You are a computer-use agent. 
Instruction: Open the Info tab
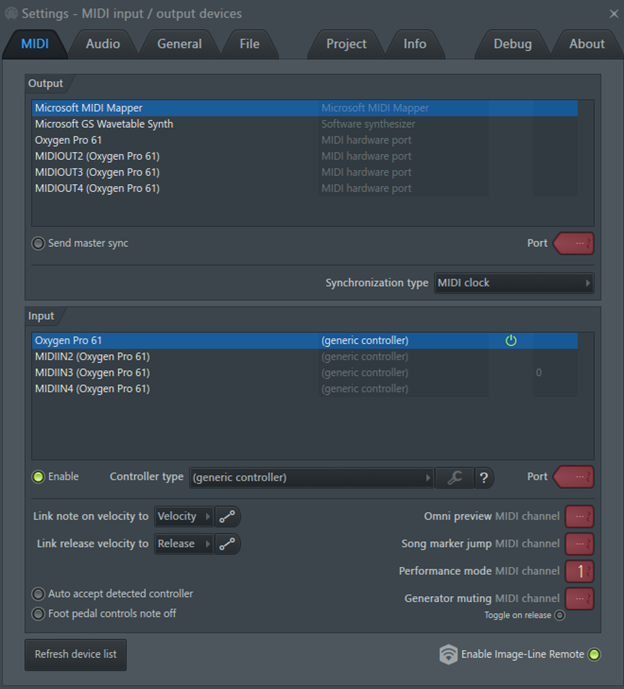click(414, 44)
